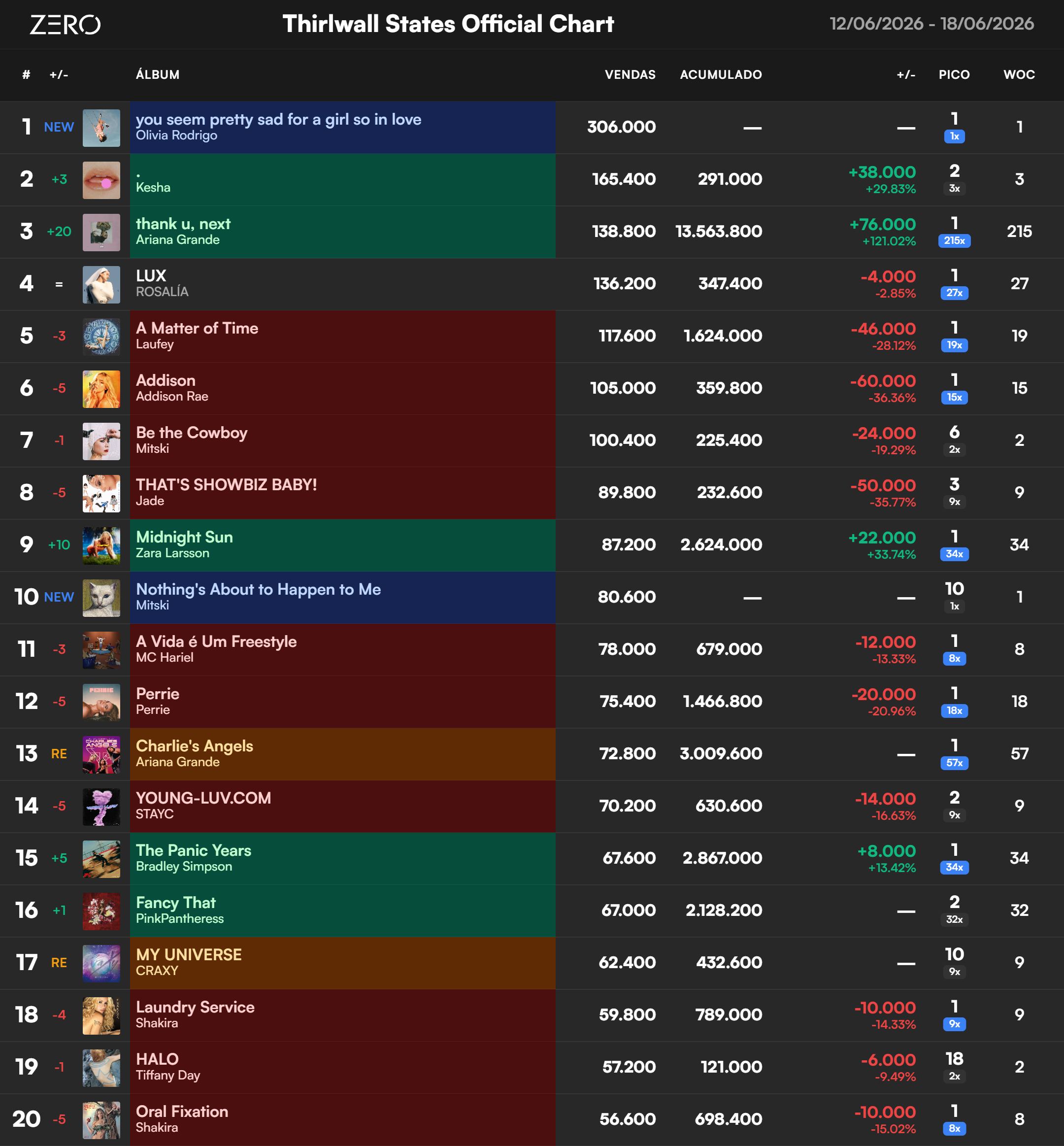
Task: Select the PICO column header
Action: (954, 75)
